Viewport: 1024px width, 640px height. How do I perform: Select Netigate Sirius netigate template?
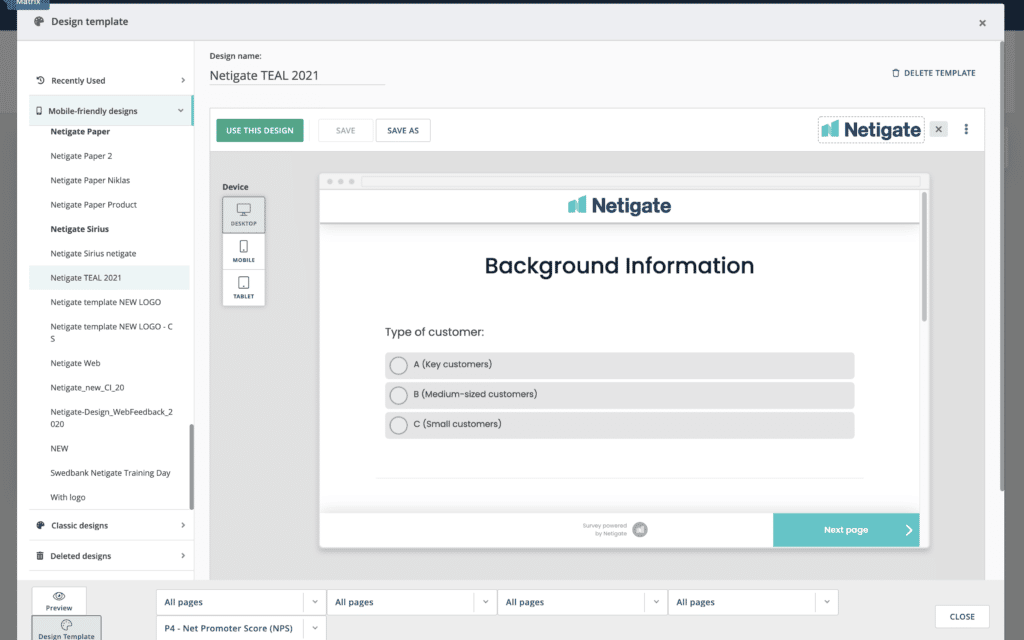93,253
